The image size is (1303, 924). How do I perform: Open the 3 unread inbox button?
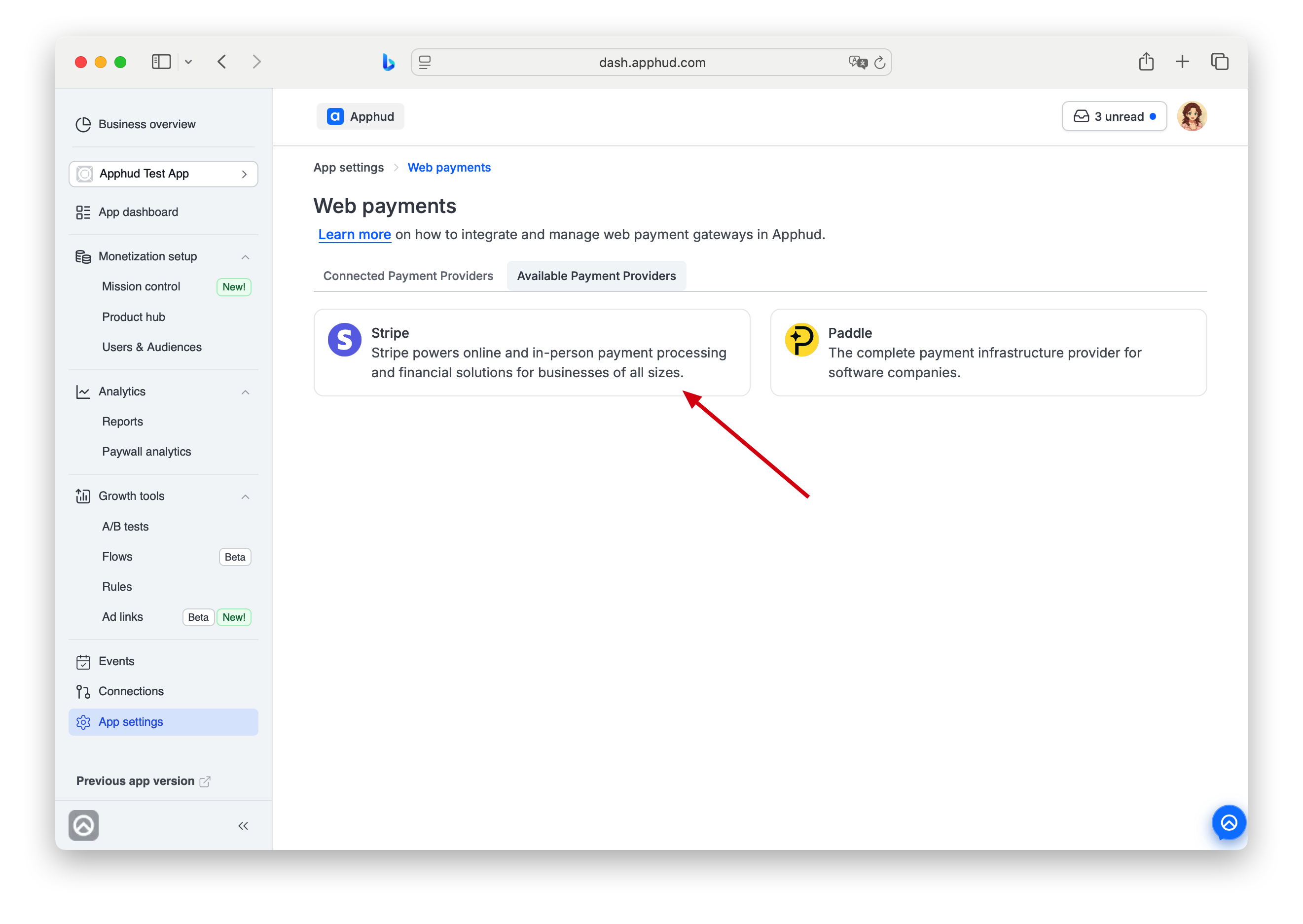click(x=1114, y=117)
